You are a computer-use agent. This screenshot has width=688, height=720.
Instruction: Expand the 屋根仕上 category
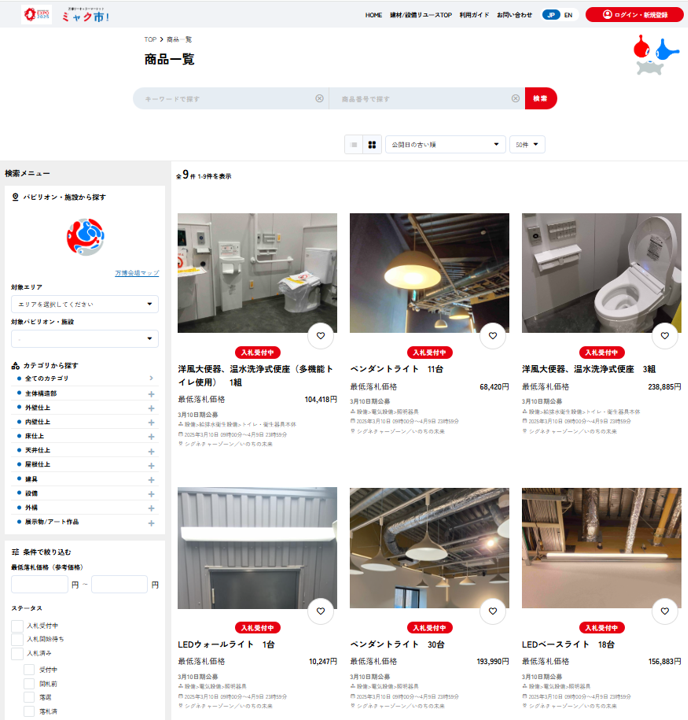pos(151,466)
